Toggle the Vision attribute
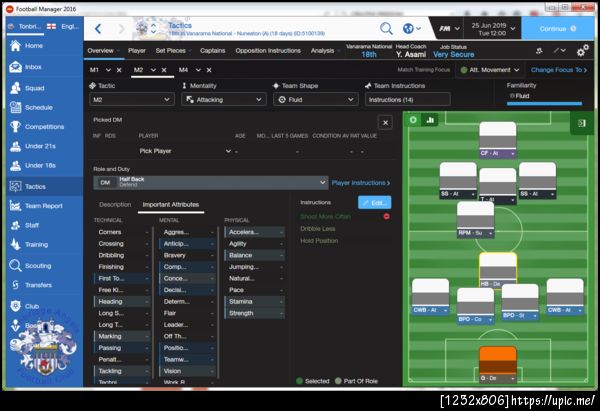Viewport: 600px width, 411px height. click(x=187, y=371)
